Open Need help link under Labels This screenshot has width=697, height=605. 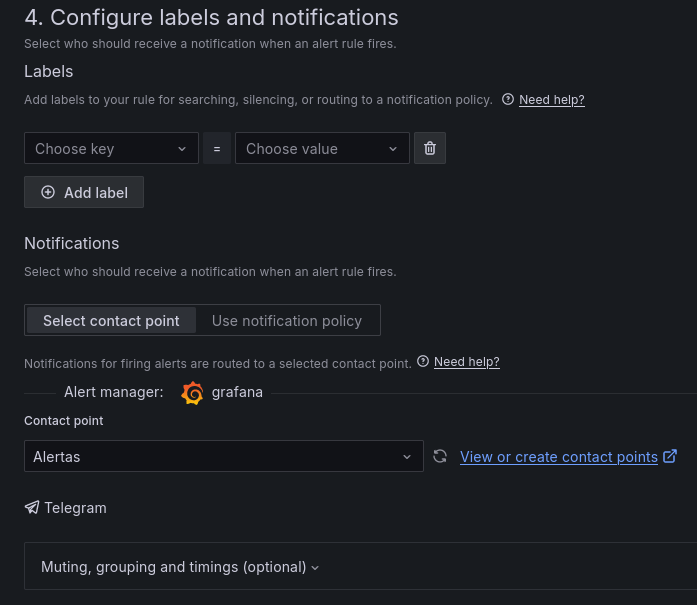tap(552, 100)
